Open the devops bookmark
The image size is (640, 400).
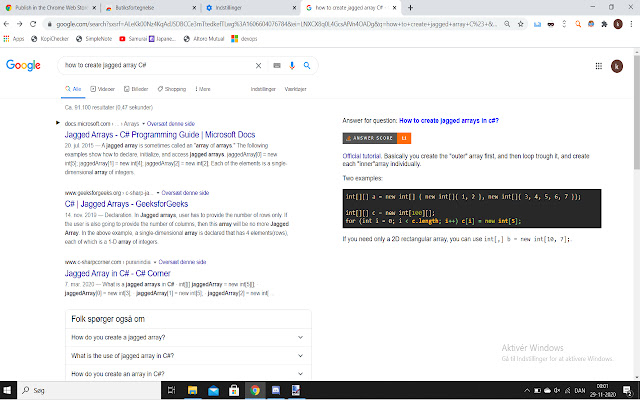click(x=244, y=39)
